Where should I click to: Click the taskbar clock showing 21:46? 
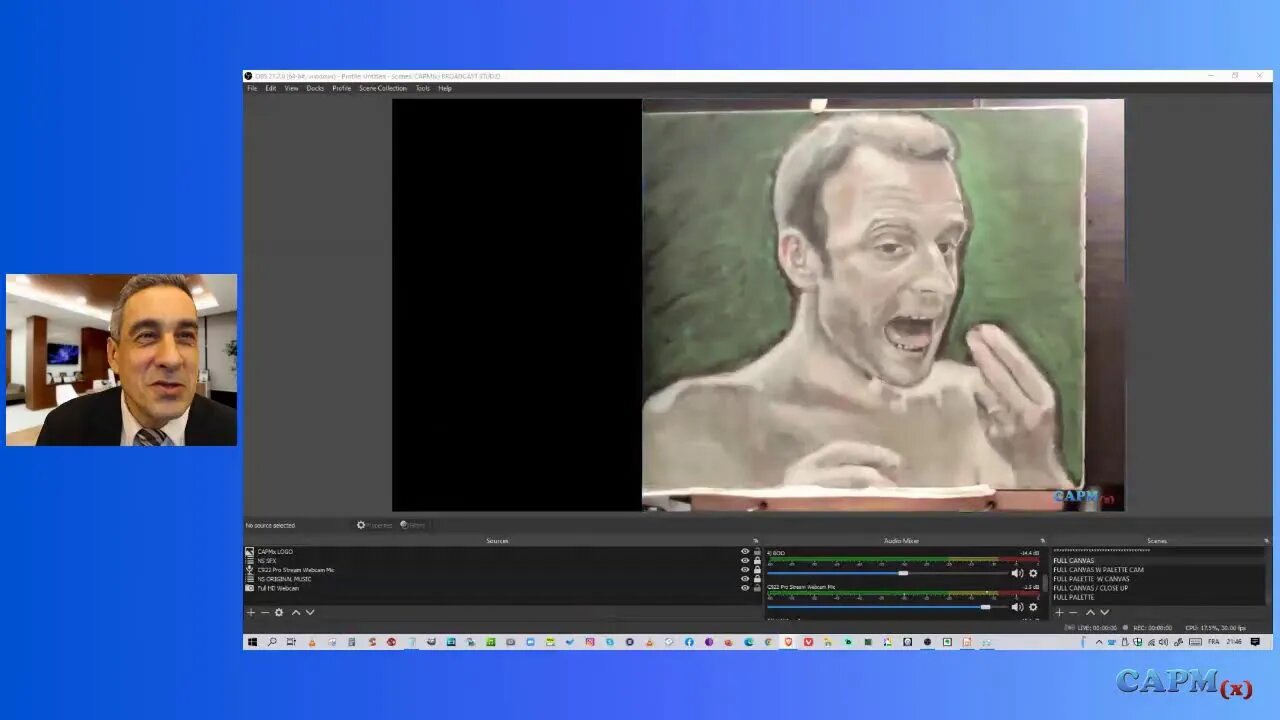pos(1234,642)
